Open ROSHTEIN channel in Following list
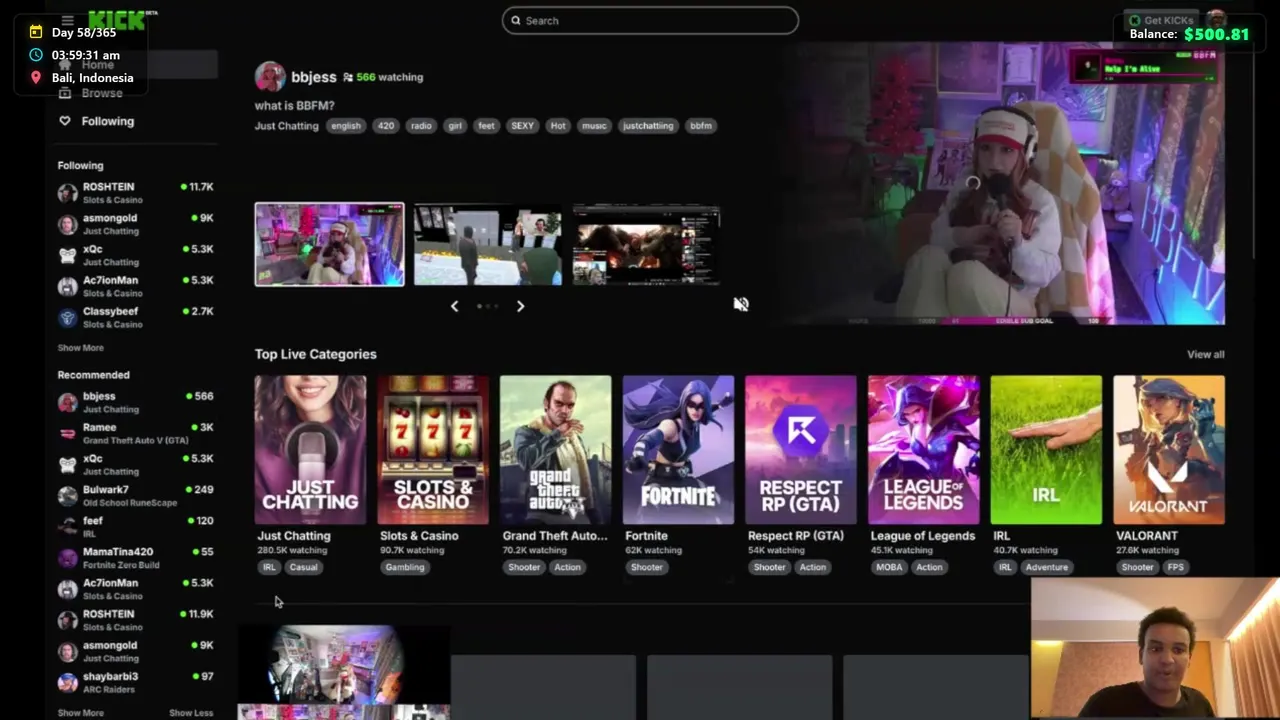Screen dimensions: 1280x720 click(x=135, y=192)
